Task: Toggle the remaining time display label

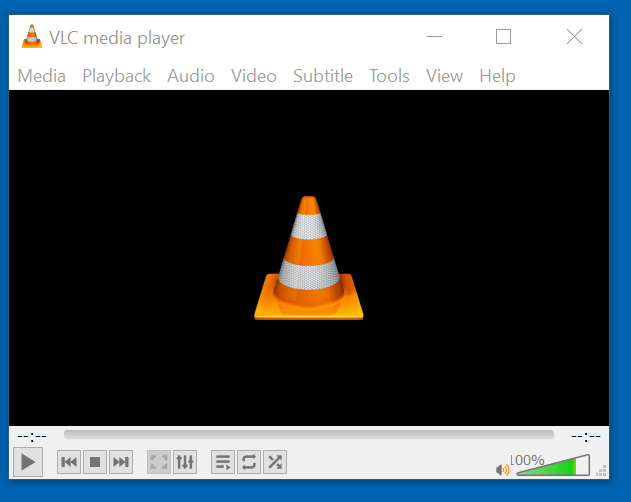Action: [x=586, y=436]
